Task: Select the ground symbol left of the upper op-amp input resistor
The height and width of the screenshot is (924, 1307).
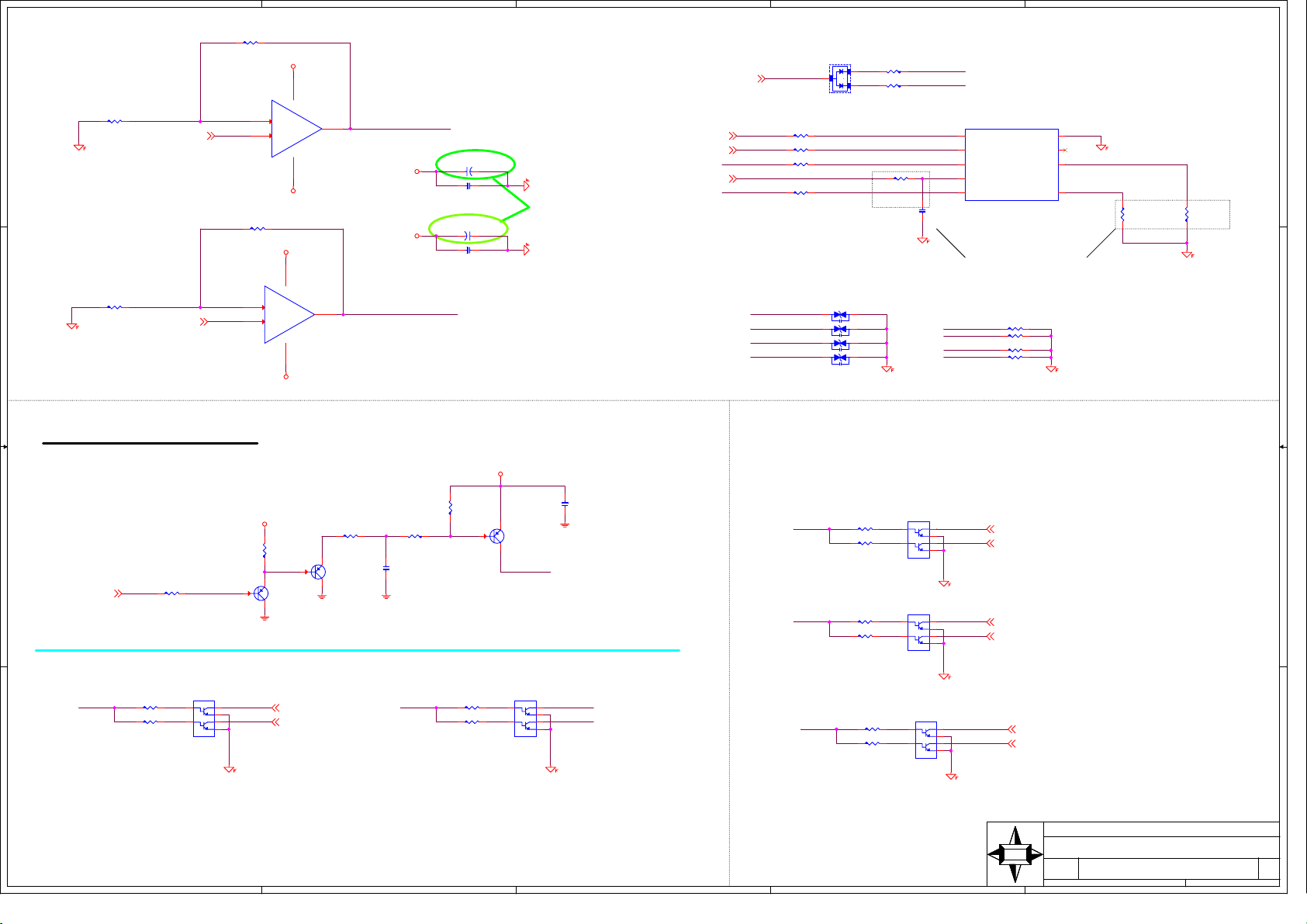Action: point(79,147)
